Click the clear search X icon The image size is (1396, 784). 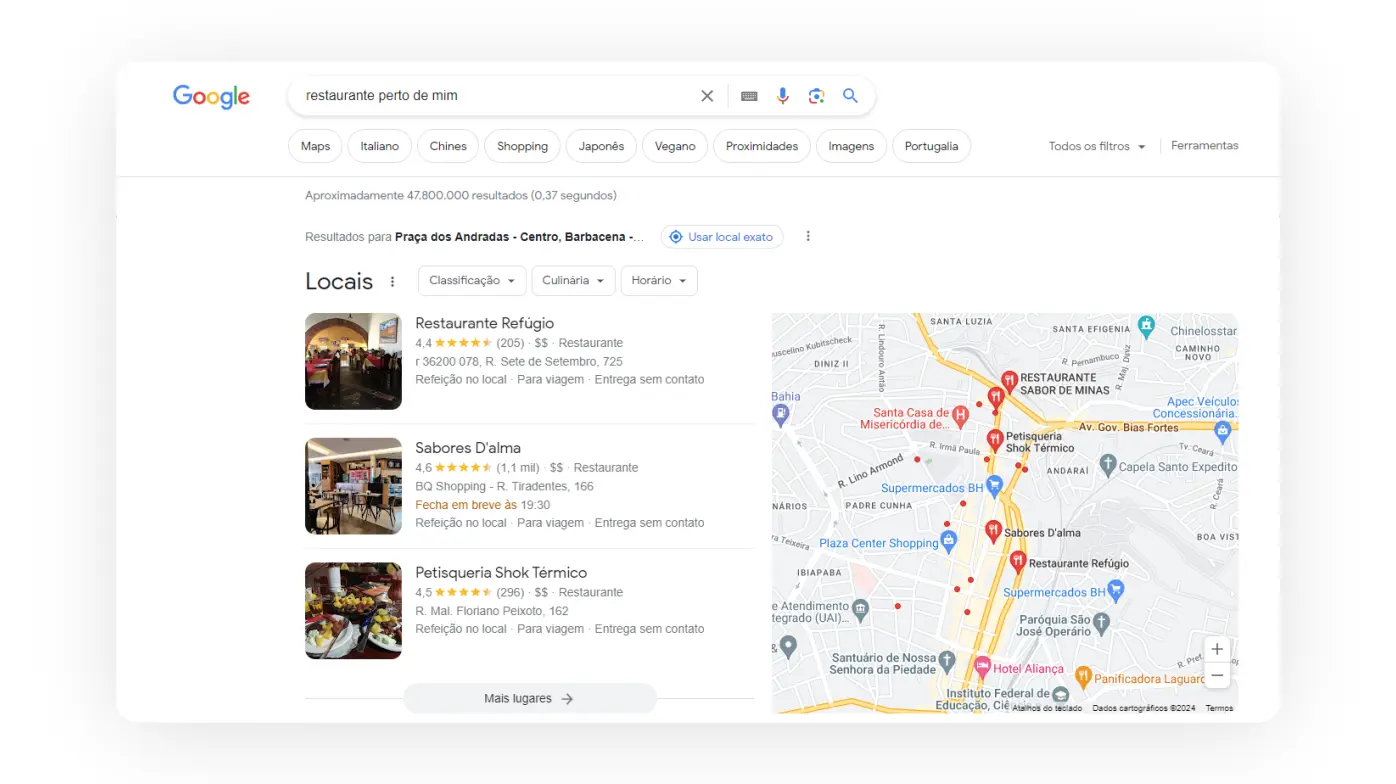pyautogui.click(x=707, y=95)
